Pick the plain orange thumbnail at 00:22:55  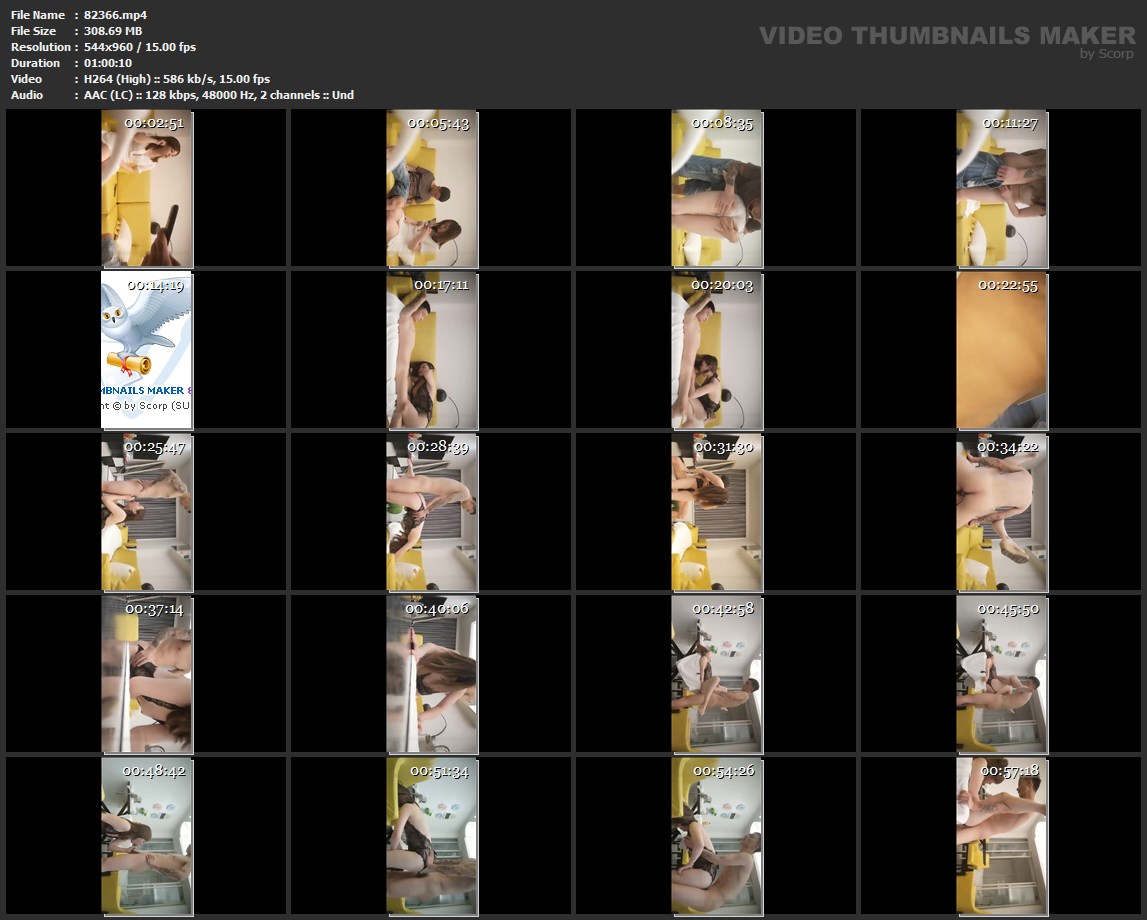[1002, 350]
